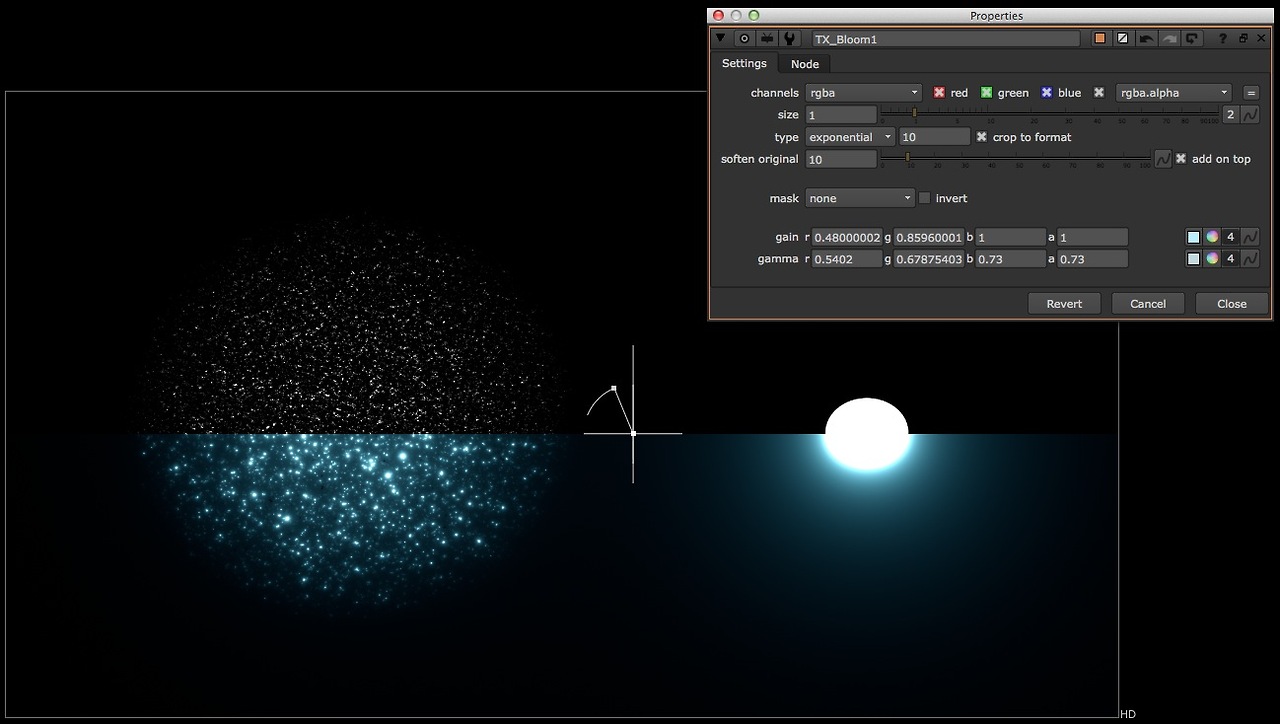Collapse the TX_Bloom1 panel with disclosure triangle
This screenshot has width=1280, height=724.
[720, 39]
